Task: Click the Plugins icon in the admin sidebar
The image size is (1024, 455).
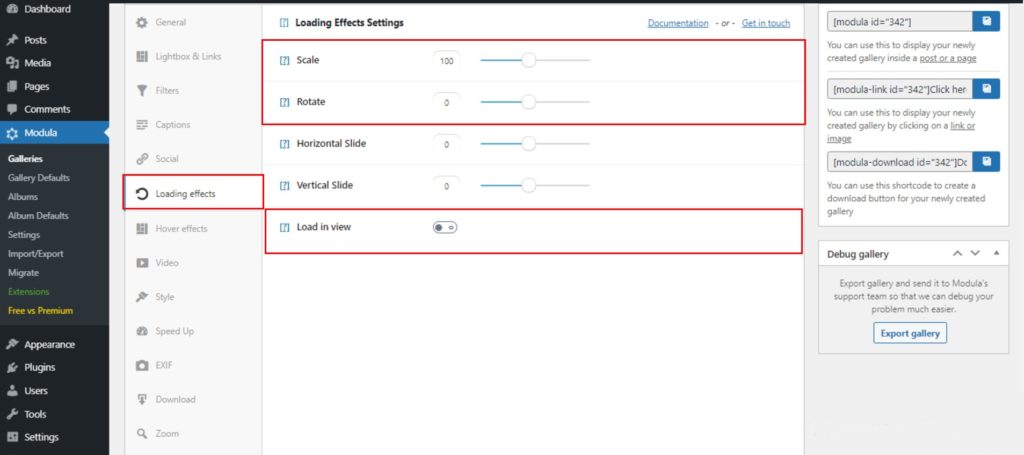Action: click(x=11, y=368)
